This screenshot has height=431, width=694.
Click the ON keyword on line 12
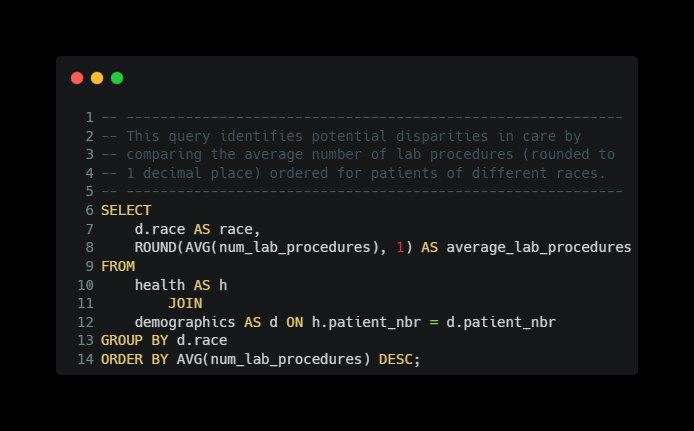[295, 322]
